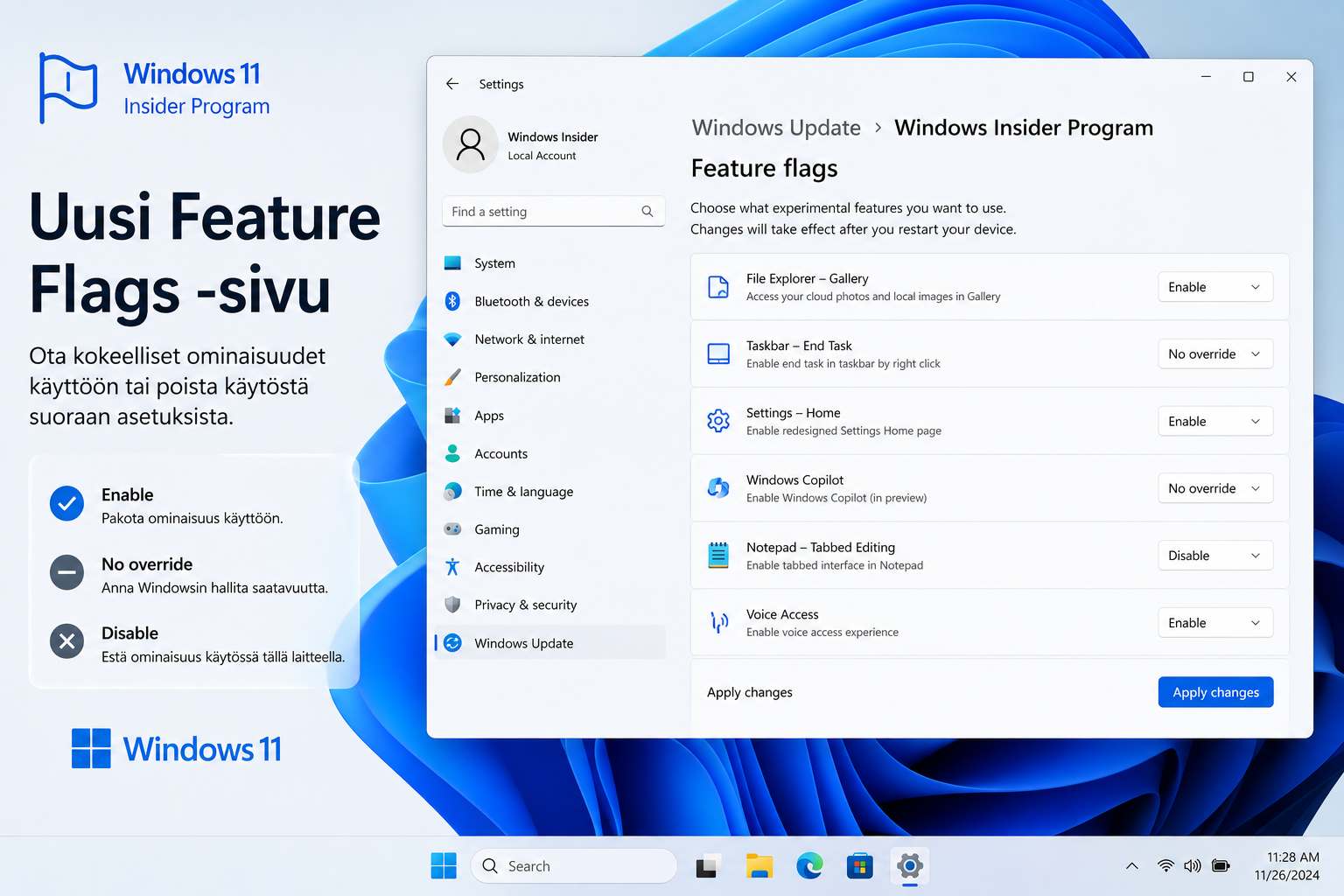The height and width of the screenshot is (896, 1344).
Task: Click Windows Update breadcrumb link
Action: 776,128
